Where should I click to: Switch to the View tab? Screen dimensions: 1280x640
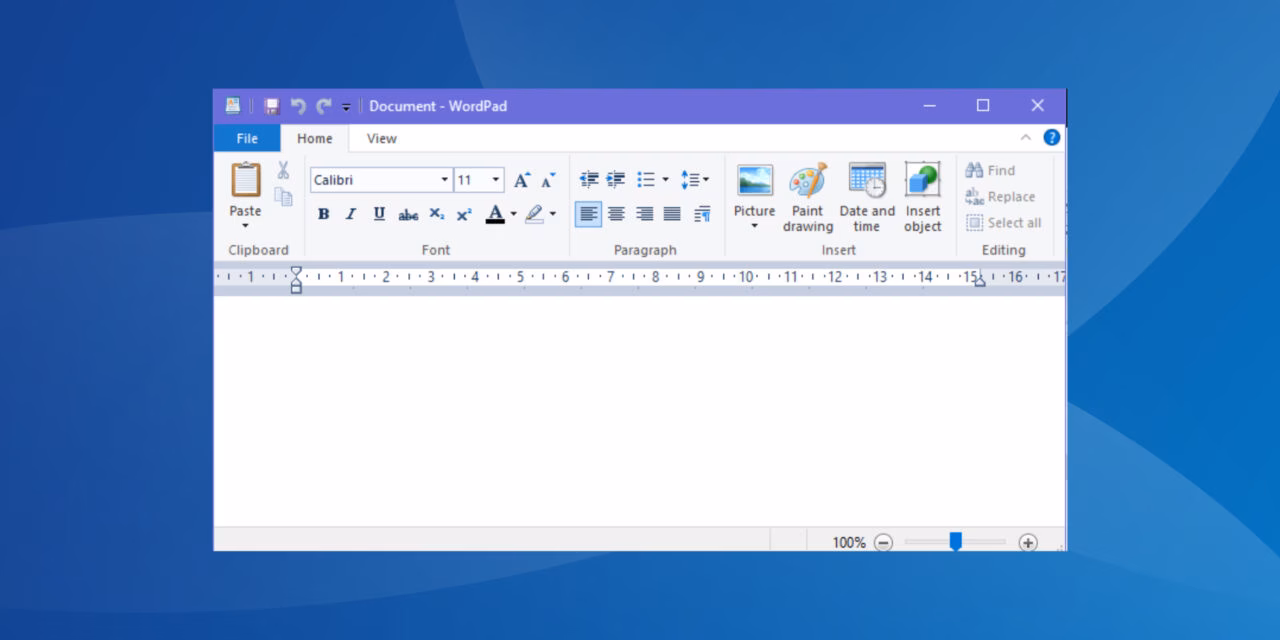(x=381, y=138)
